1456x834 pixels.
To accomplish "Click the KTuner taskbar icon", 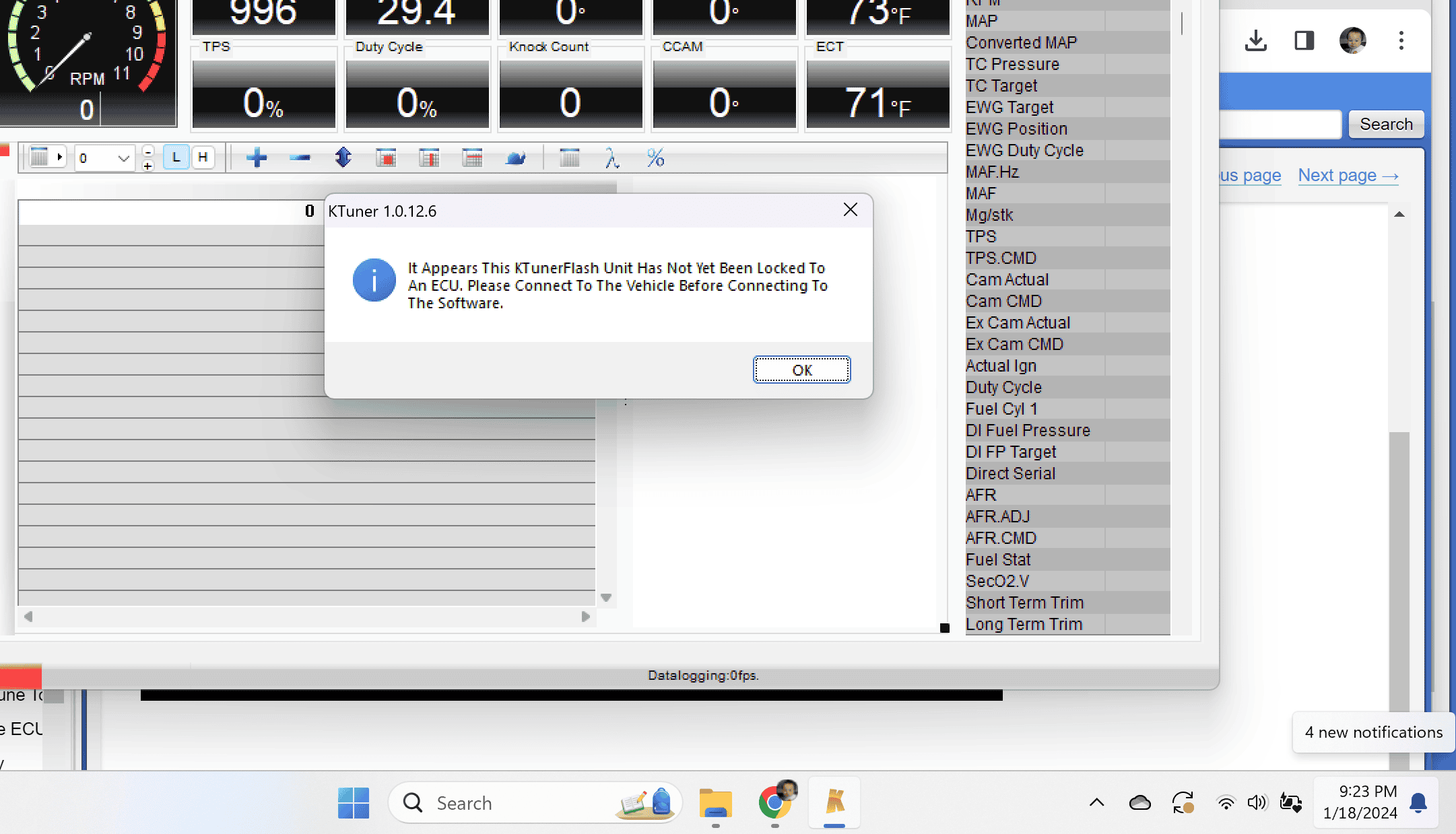I will (x=835, y=803).
